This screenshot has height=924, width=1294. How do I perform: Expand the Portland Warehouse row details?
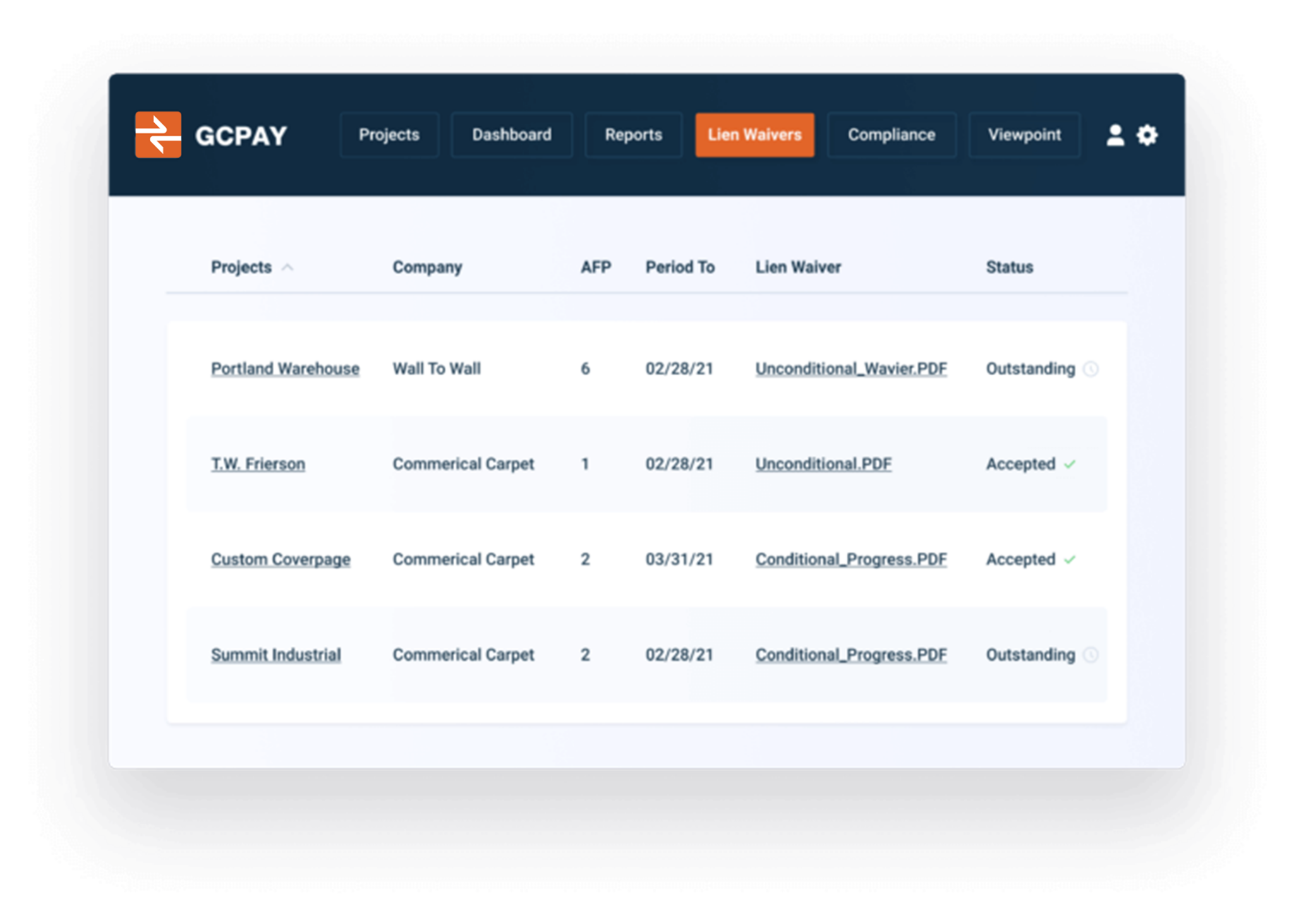click(x=285, y=369)
